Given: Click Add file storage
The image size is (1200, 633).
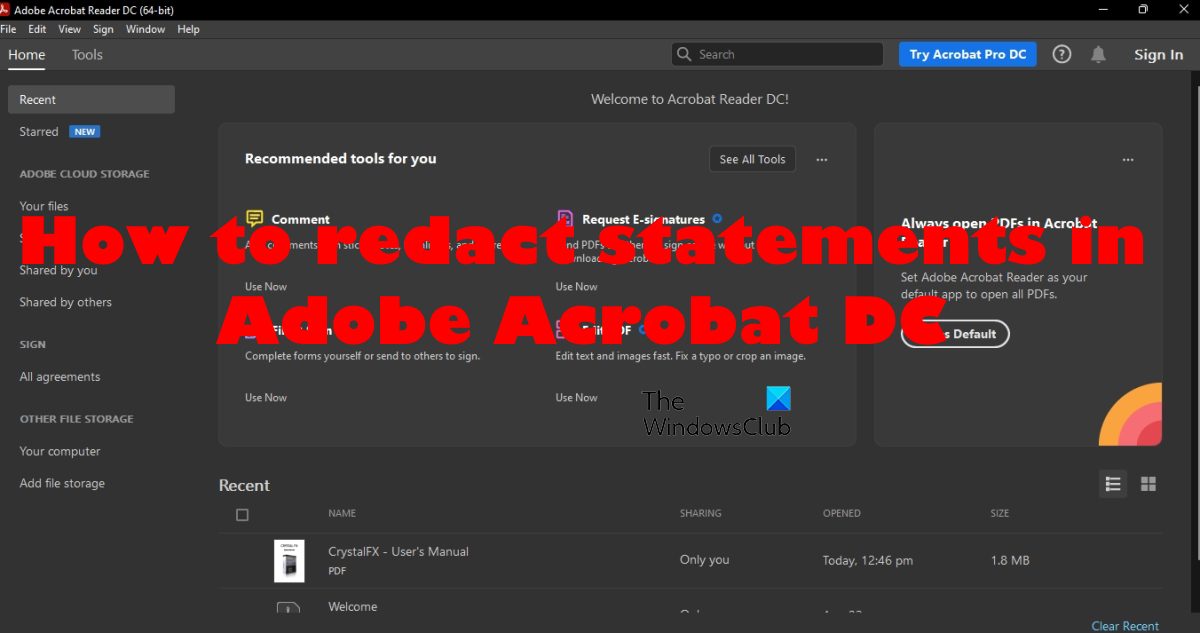Looking at the screenshot, I should tap(62, 483).
